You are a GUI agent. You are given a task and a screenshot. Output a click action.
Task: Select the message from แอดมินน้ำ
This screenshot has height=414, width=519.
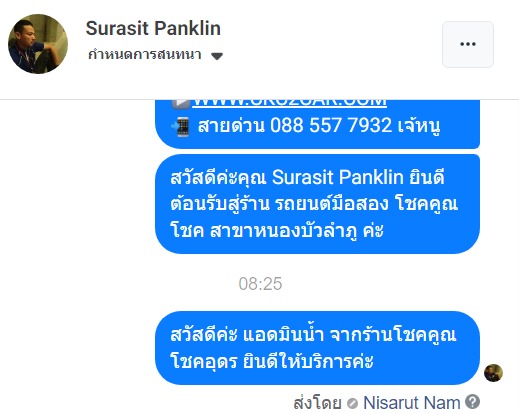[317, 348]
